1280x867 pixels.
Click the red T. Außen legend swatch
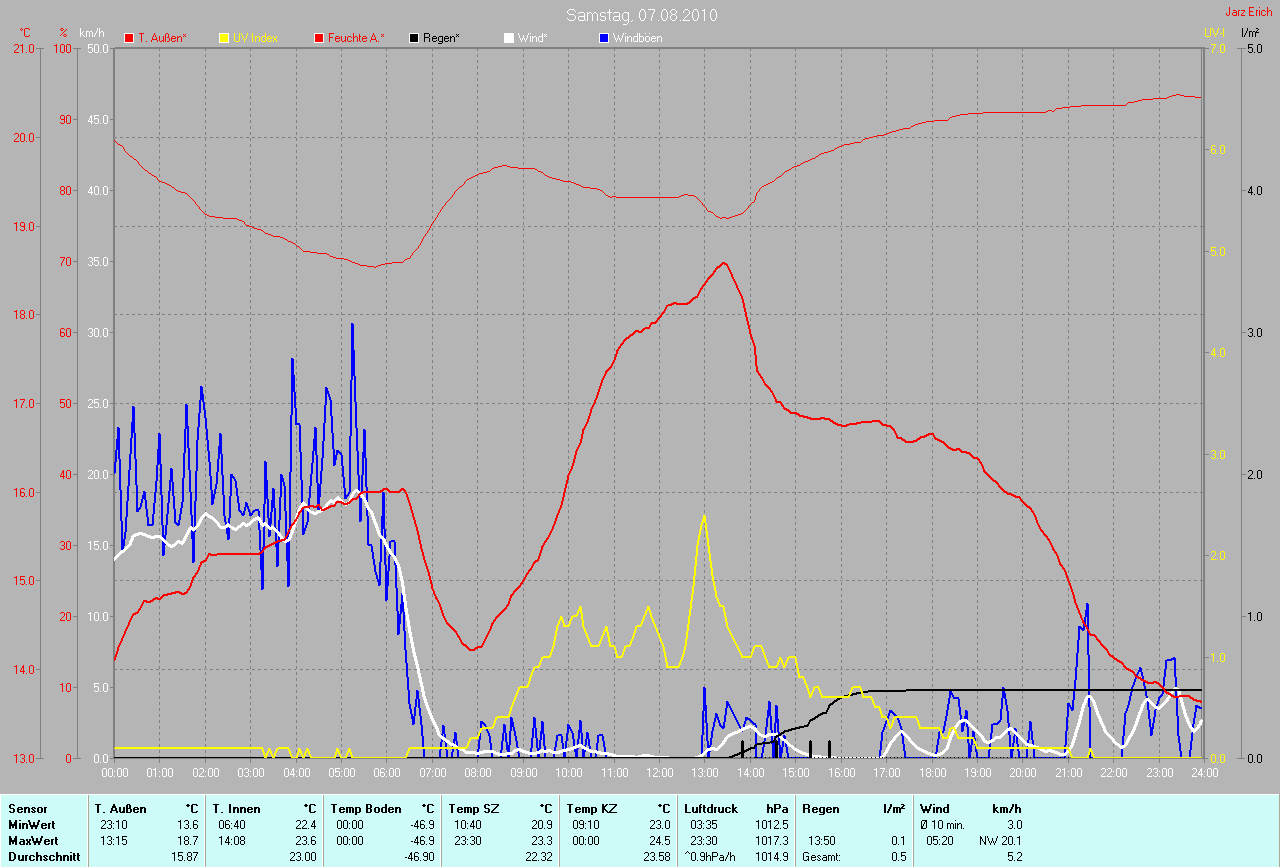point(129,38)
